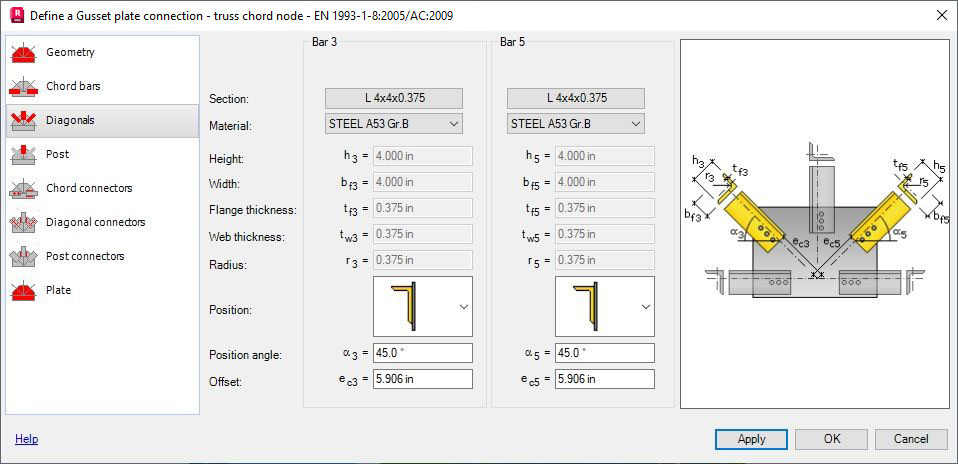Click the tw3 web thickness field
The height and width of the screenshot is (464, 958).
coord(422,234)
